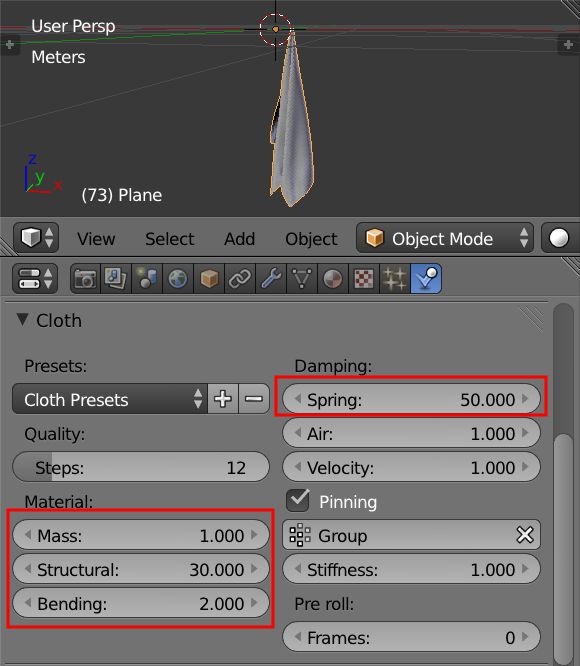Uncheck the Pinning checkbox
The width and height of the screenshot is (580, 666).
(298, 500)
